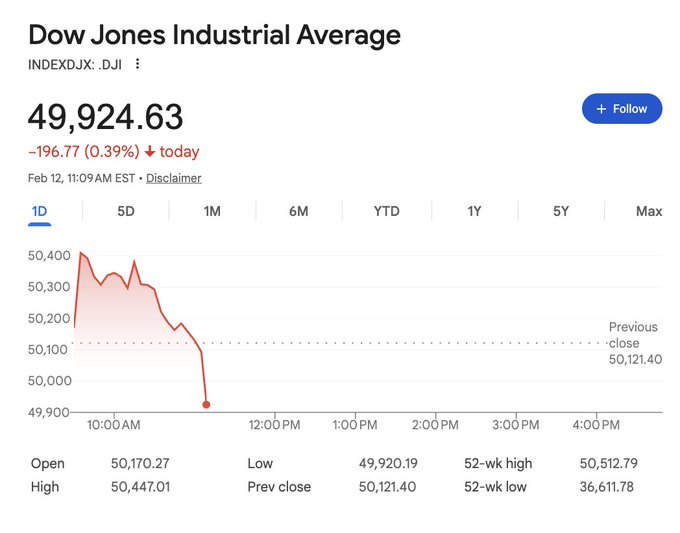Click the 12:00 PM time axis label
Screen dimensions: 680x533
(x=274, y=425)
